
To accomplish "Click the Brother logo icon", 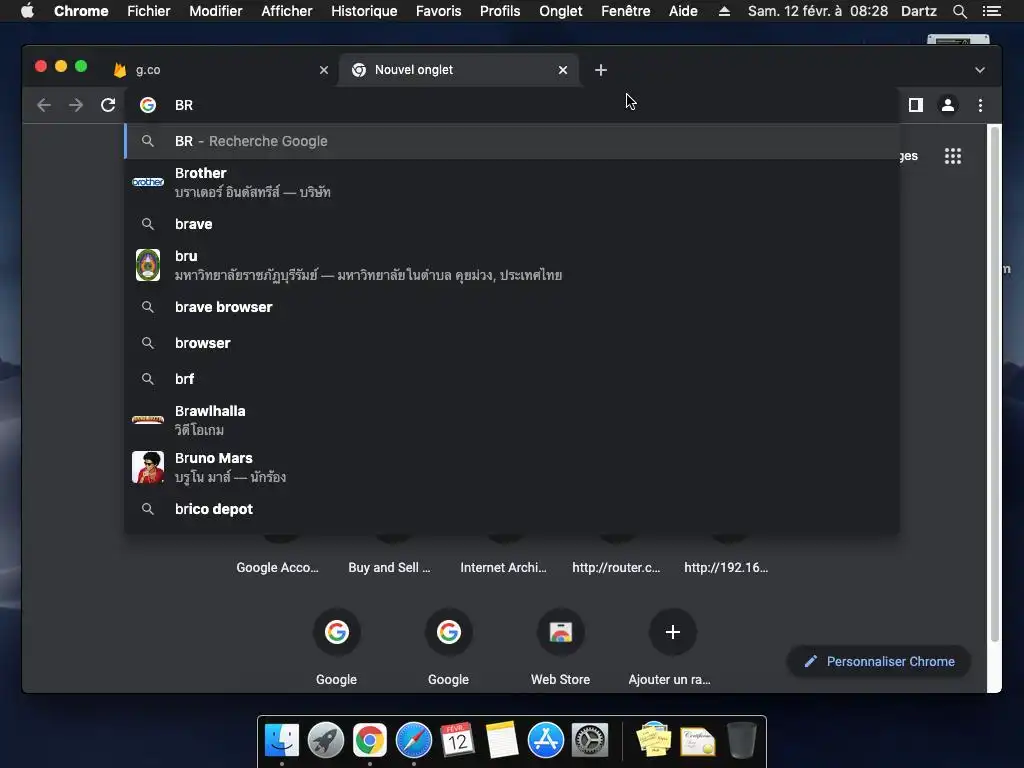I will [148, 182].
